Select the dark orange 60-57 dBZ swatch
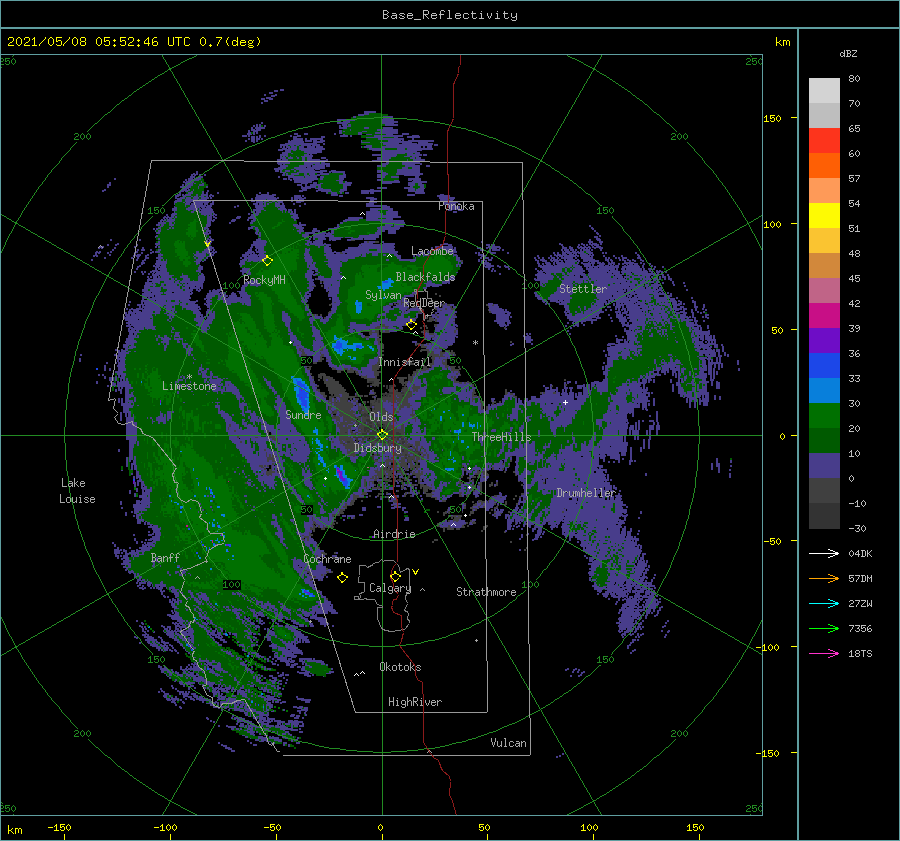900x841 pixels. tap(824, 166)
